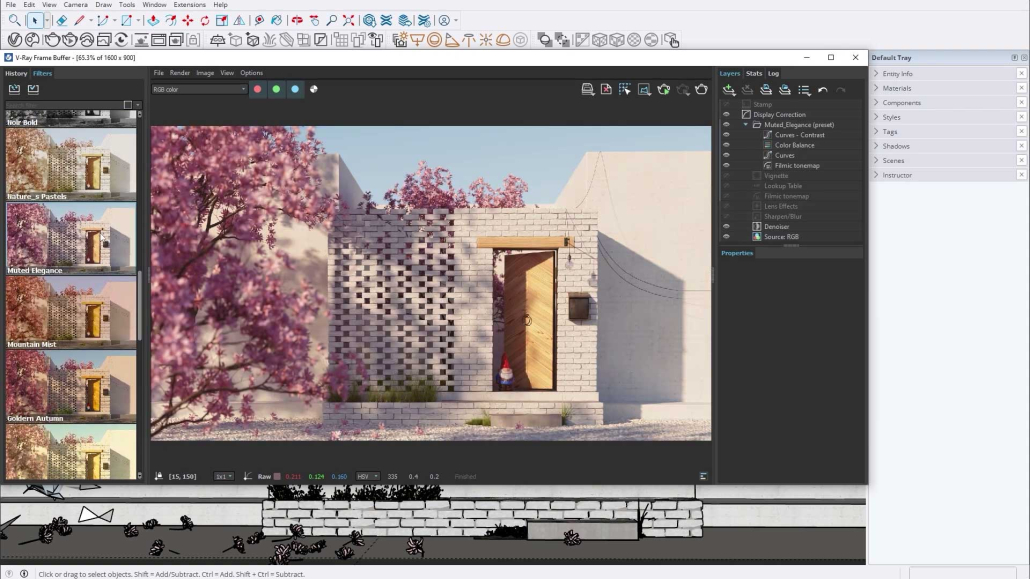Apply the Nature_s Pastels filter thumbnail
1030x579 pixels.
[x=71, y=164]
